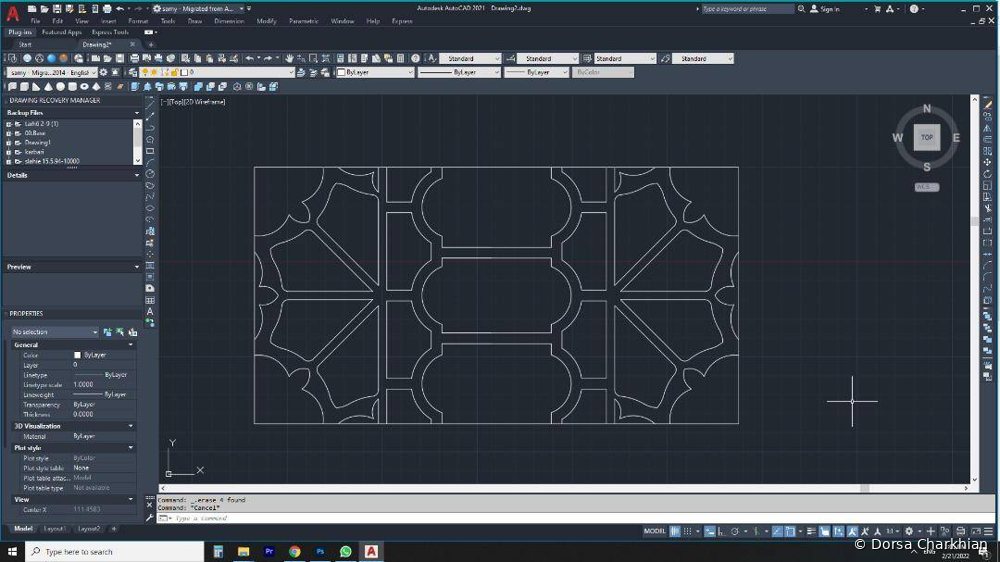Select the Circle draw tool

pyautogui.click(x=150, y=174)
